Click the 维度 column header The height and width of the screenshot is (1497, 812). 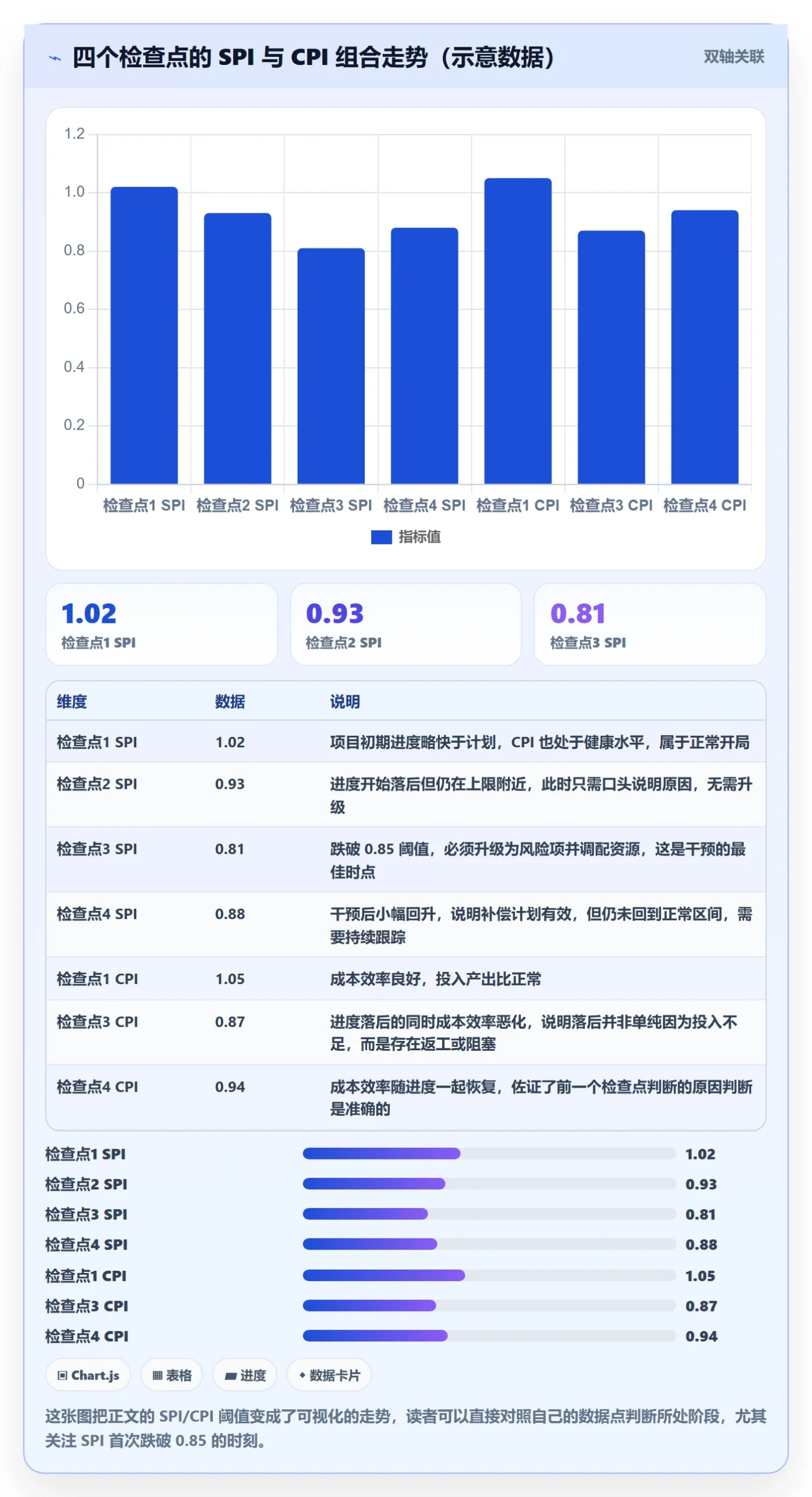(x=72, y=701)
